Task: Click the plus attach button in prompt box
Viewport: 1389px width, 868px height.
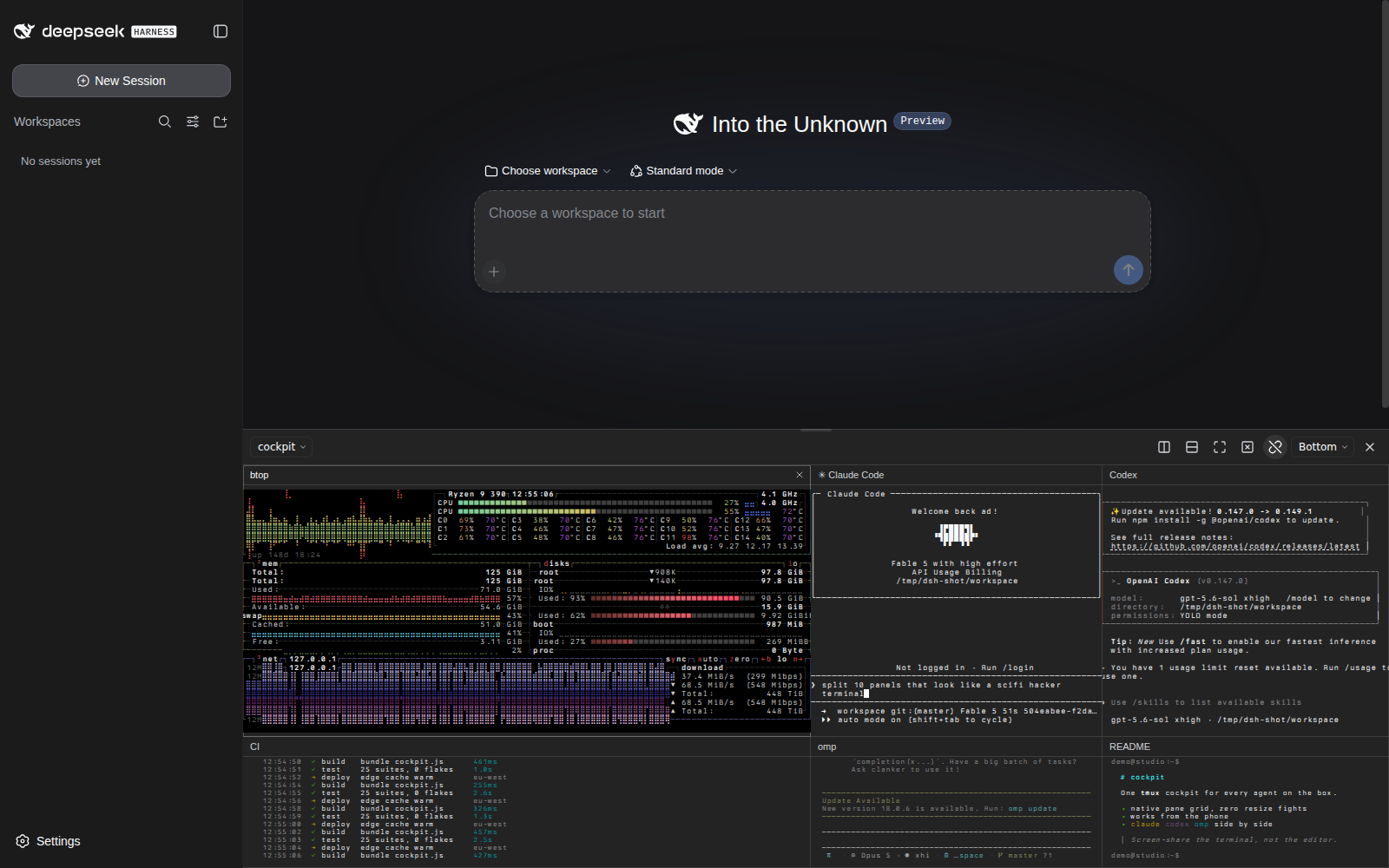Action: [494, 272]
